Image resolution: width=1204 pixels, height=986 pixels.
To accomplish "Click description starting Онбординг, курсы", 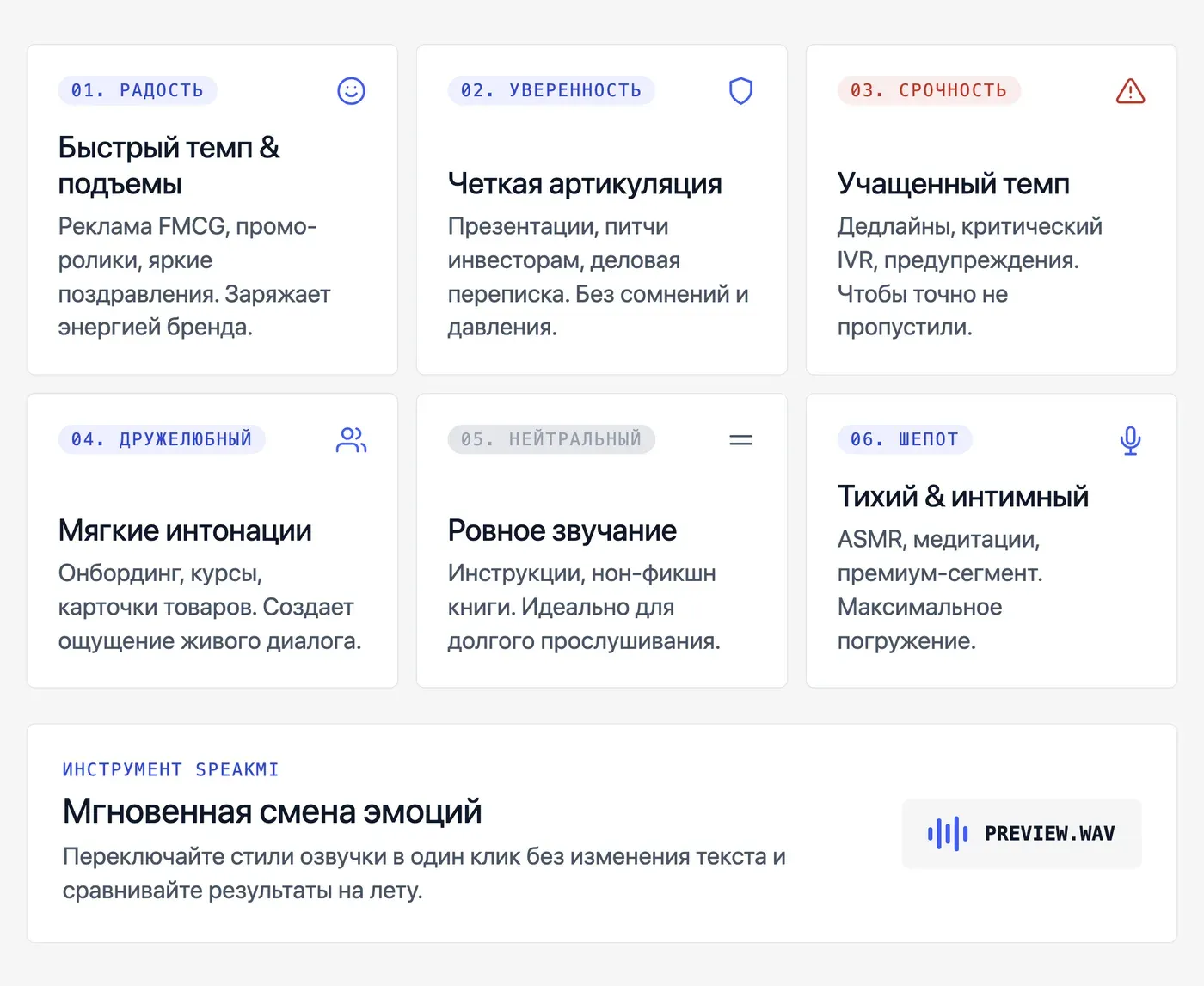I will 210,607.
